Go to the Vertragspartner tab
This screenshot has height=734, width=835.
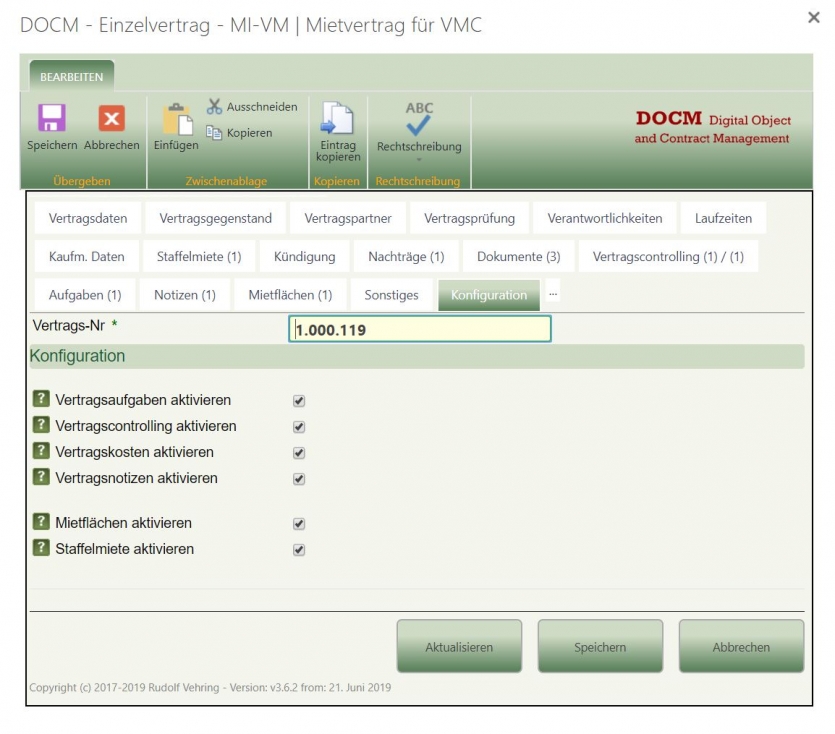pos(348,218)
